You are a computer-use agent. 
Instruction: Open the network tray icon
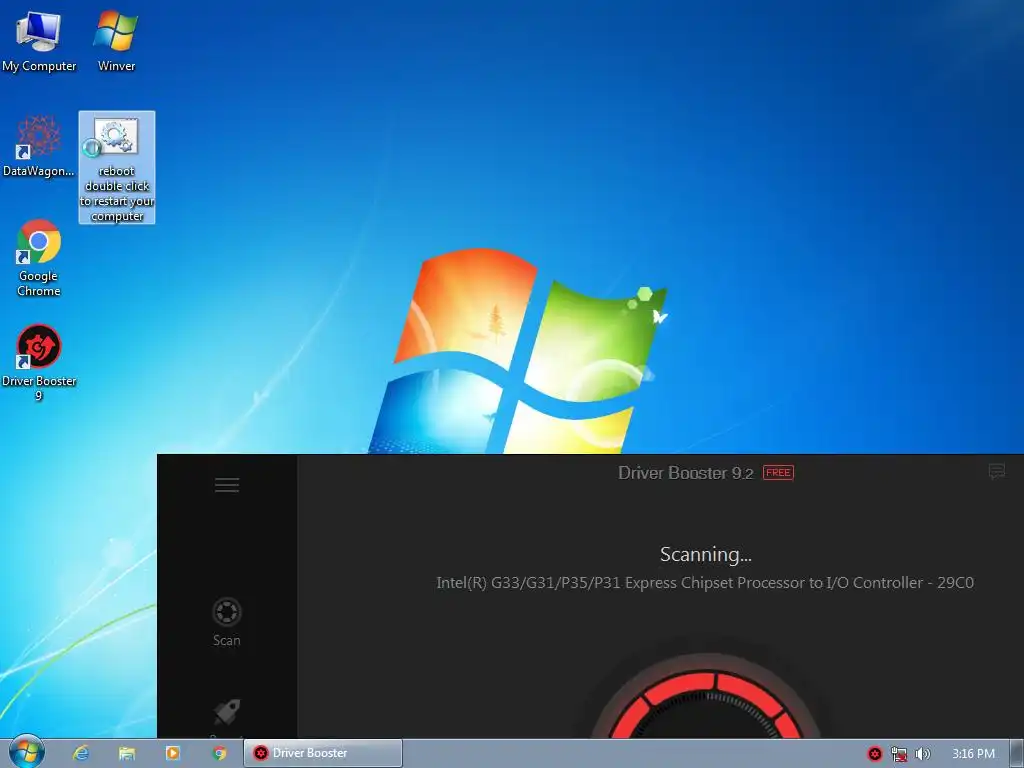pos(899,754)
